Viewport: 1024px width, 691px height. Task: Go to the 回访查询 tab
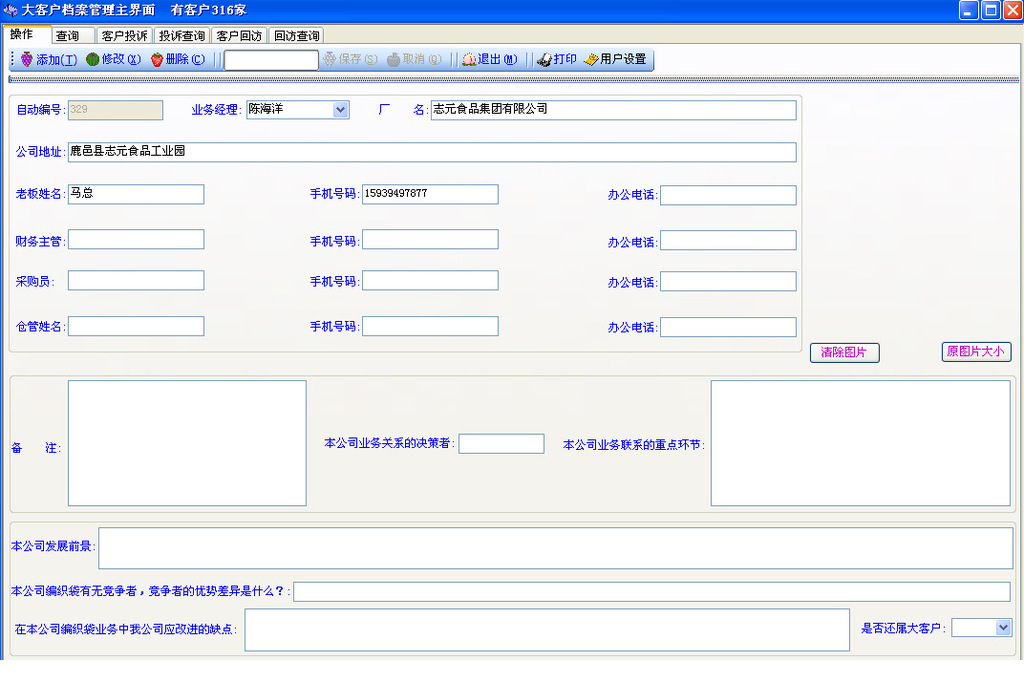296,36
